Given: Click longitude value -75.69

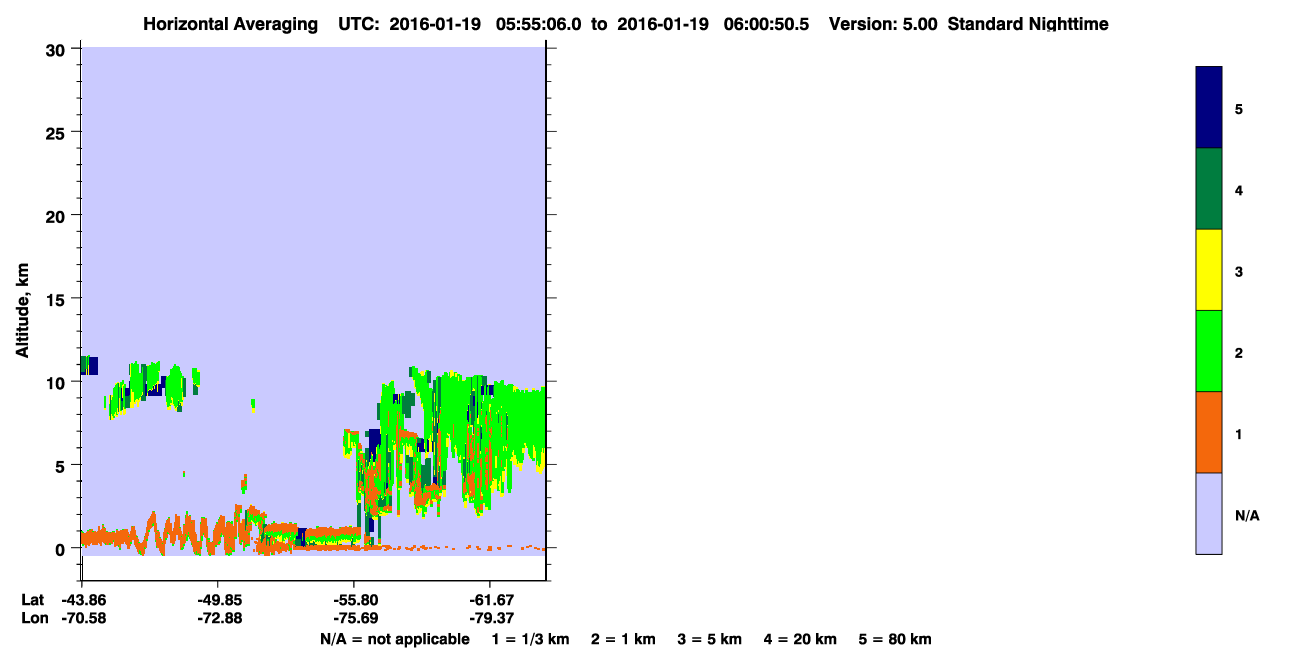Looking at the screenshot, I should pos(354,618).
